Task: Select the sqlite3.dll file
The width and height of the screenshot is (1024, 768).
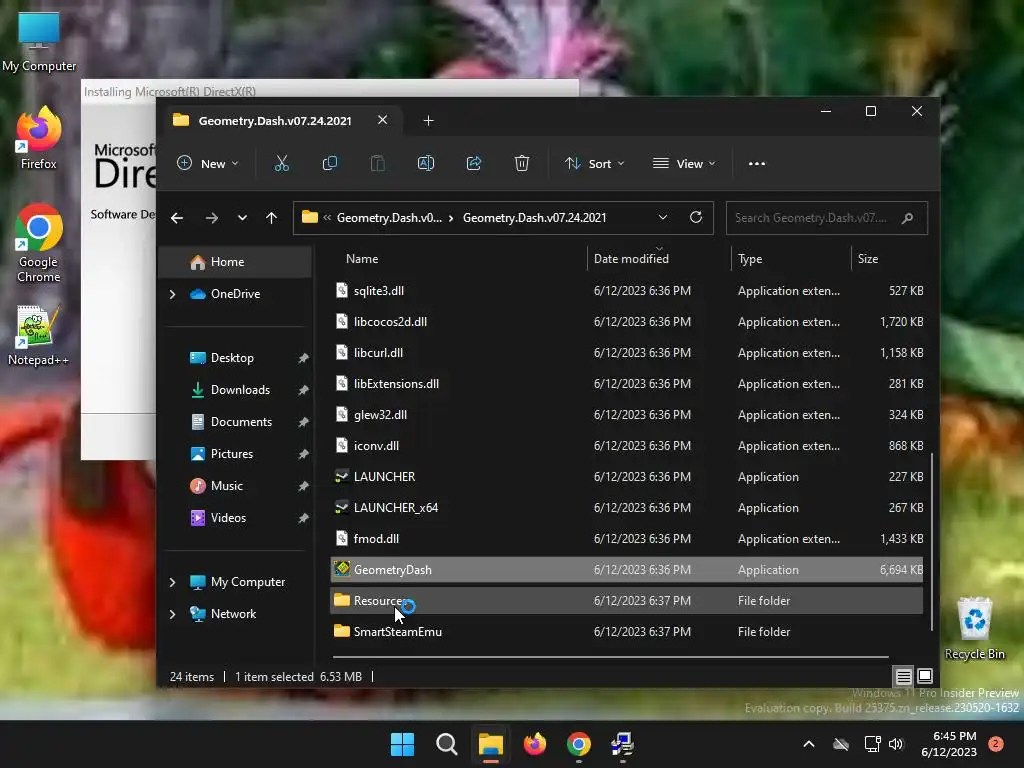Action: [627, 291]
